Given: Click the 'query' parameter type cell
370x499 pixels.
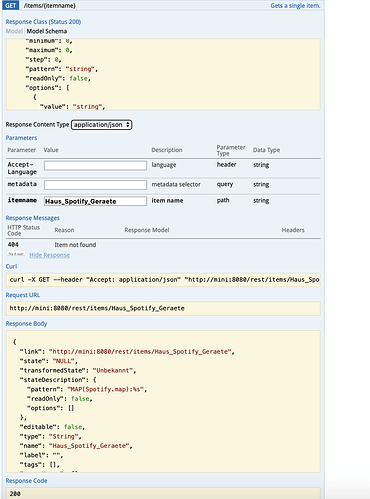Looking at the screenshot, I should coord(225,184).
